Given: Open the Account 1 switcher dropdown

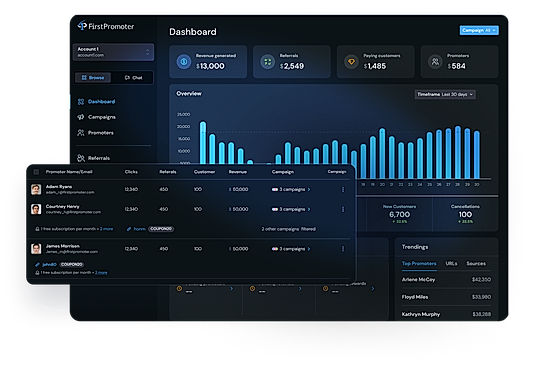Looking at the screenshot, I should coord(113,52).
